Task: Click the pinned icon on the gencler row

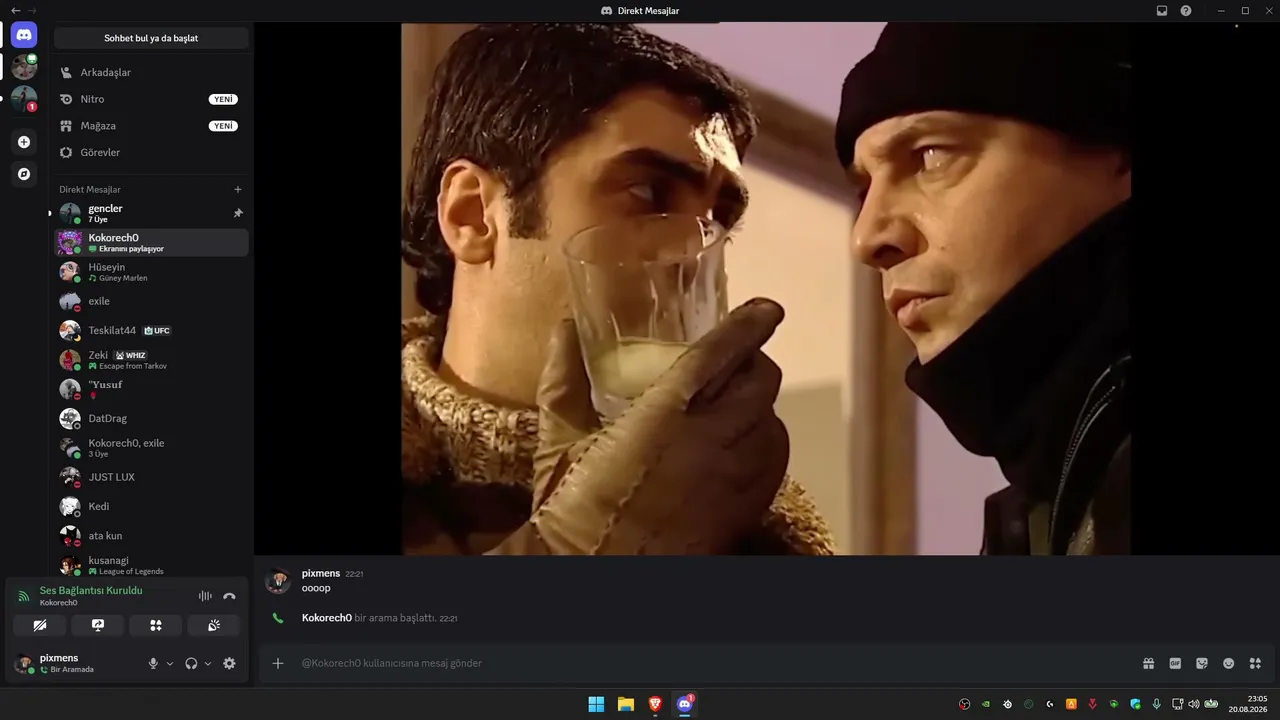Action: (x=238, y=213)
